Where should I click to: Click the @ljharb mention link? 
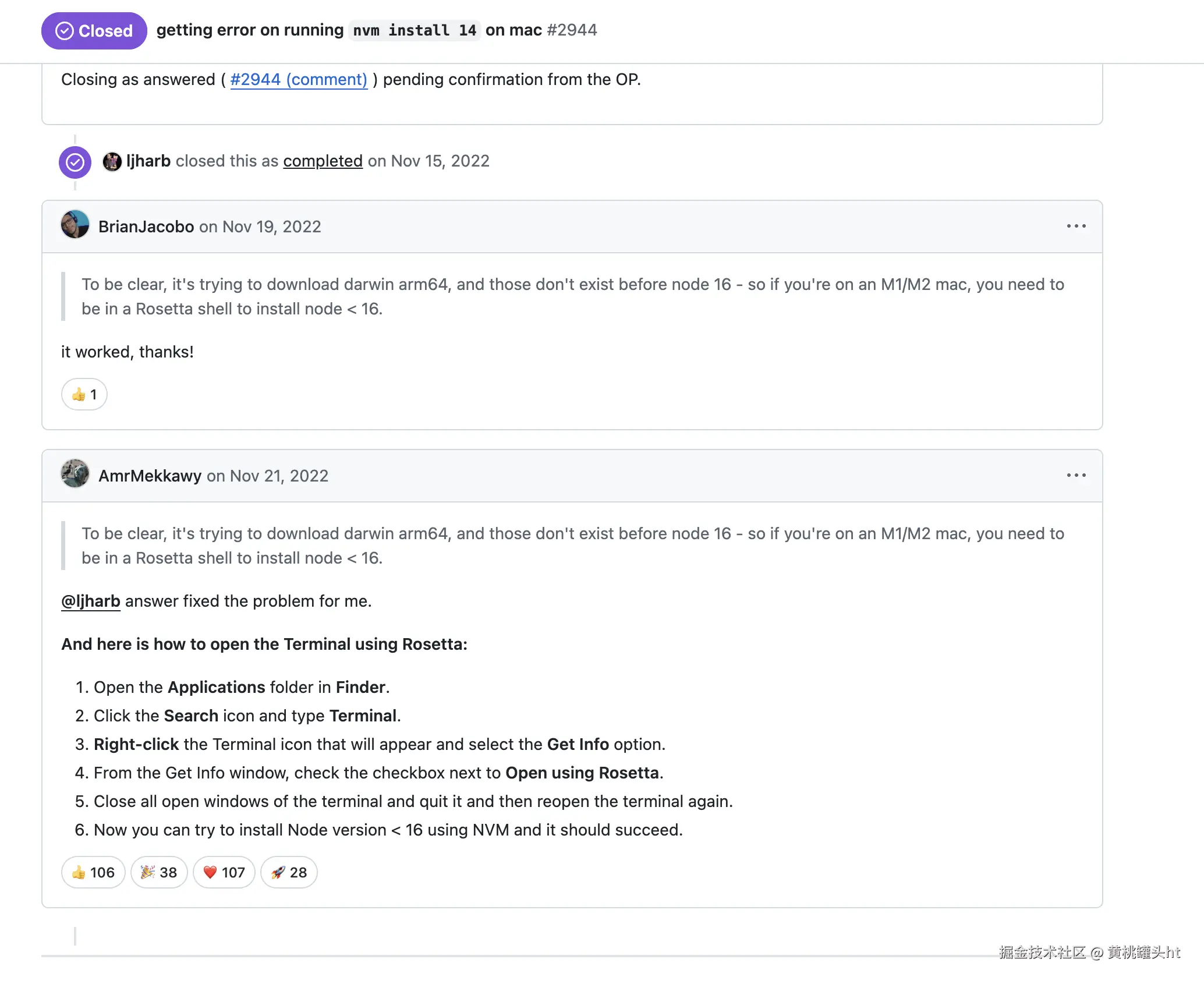[x=91, y=601]
